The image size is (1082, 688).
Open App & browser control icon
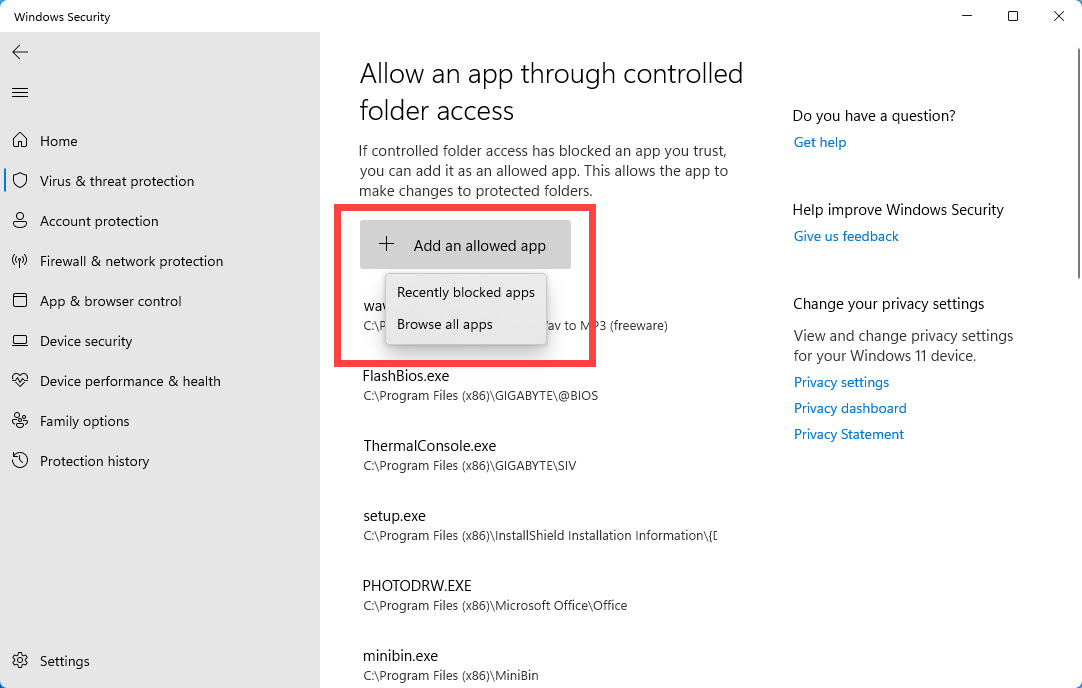point(20,301)
